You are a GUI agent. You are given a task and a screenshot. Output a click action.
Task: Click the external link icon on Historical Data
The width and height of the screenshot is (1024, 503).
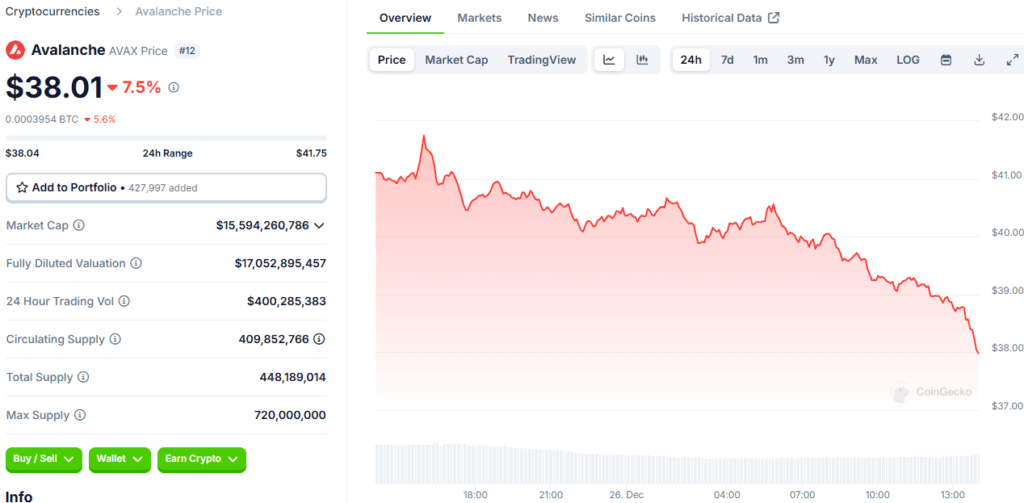click(774, 18)
